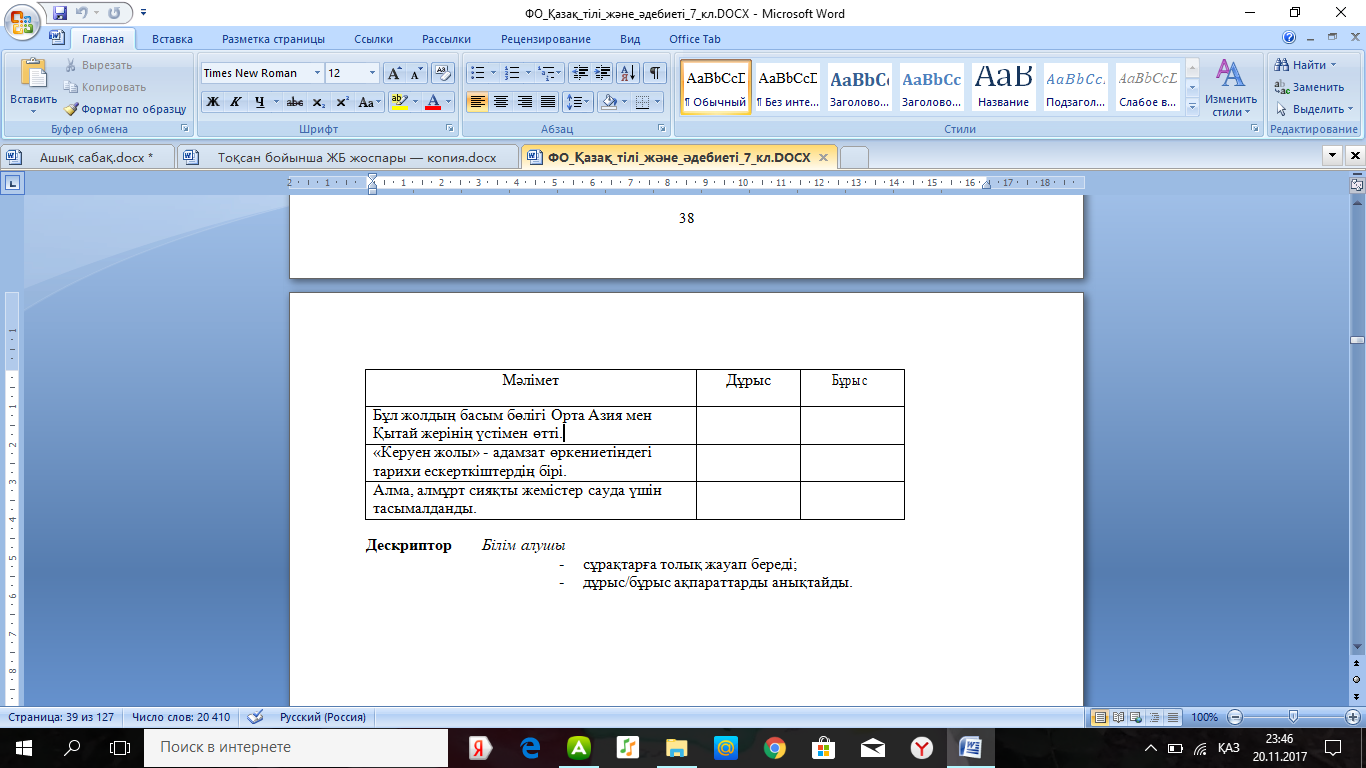1366x768 pixels.
Task: Open Абзац dialog launcher
Action: pyautogui.click(x=662, y=129)
